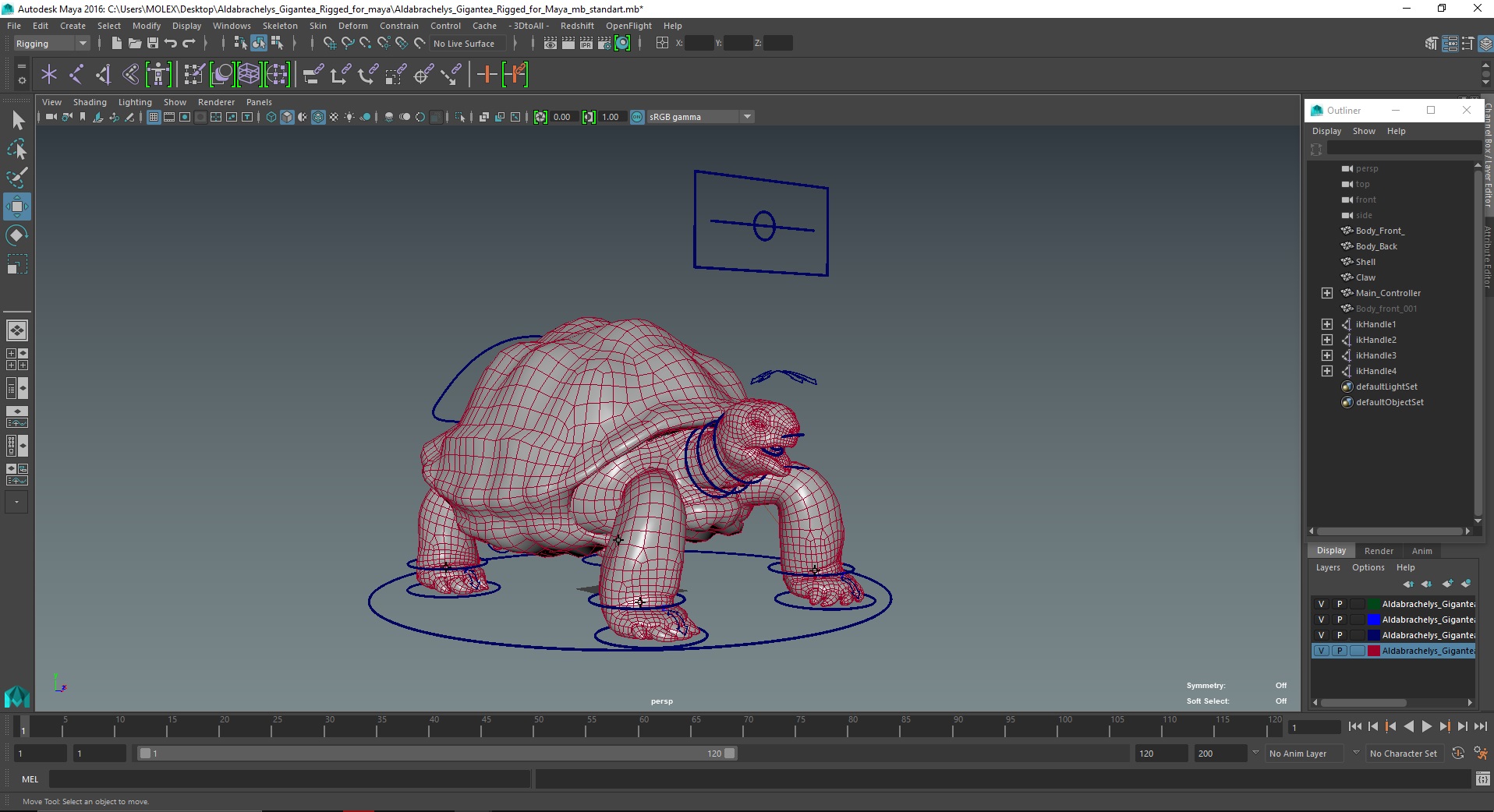The image size is (1494, 812).
Task: Click the dark green layer color swatch
Action: coord(1374,604)
